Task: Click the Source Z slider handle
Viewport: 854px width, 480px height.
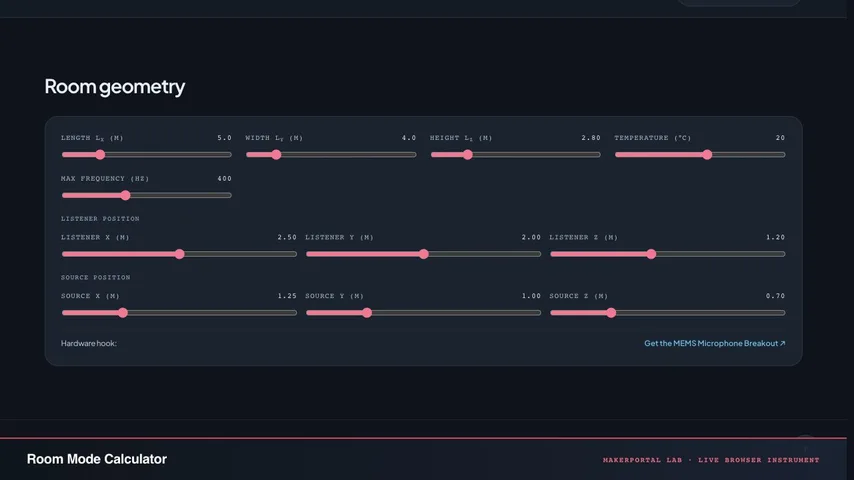Action: (611, 313)
